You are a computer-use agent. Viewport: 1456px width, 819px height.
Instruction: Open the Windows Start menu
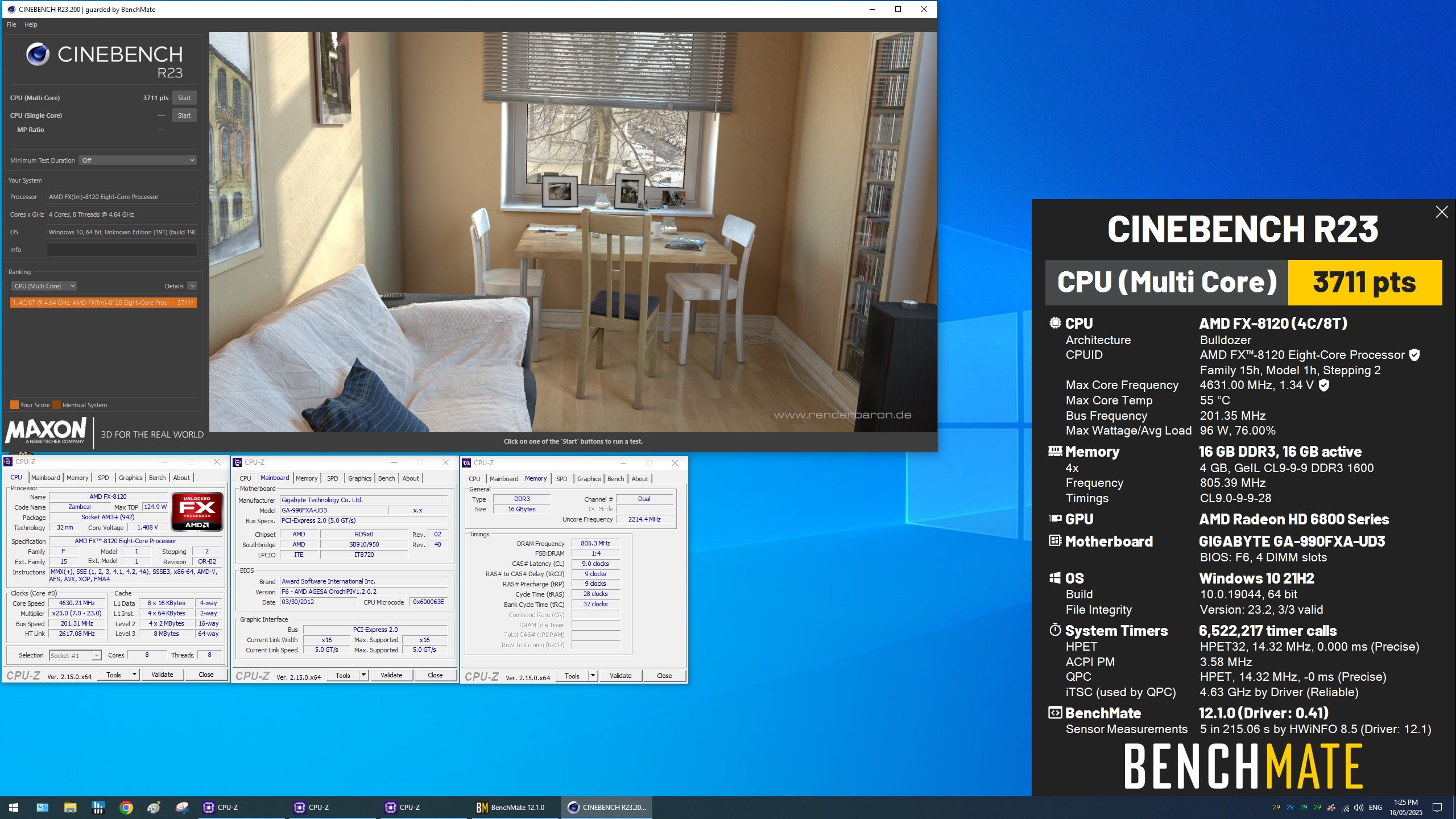point(14,807)
